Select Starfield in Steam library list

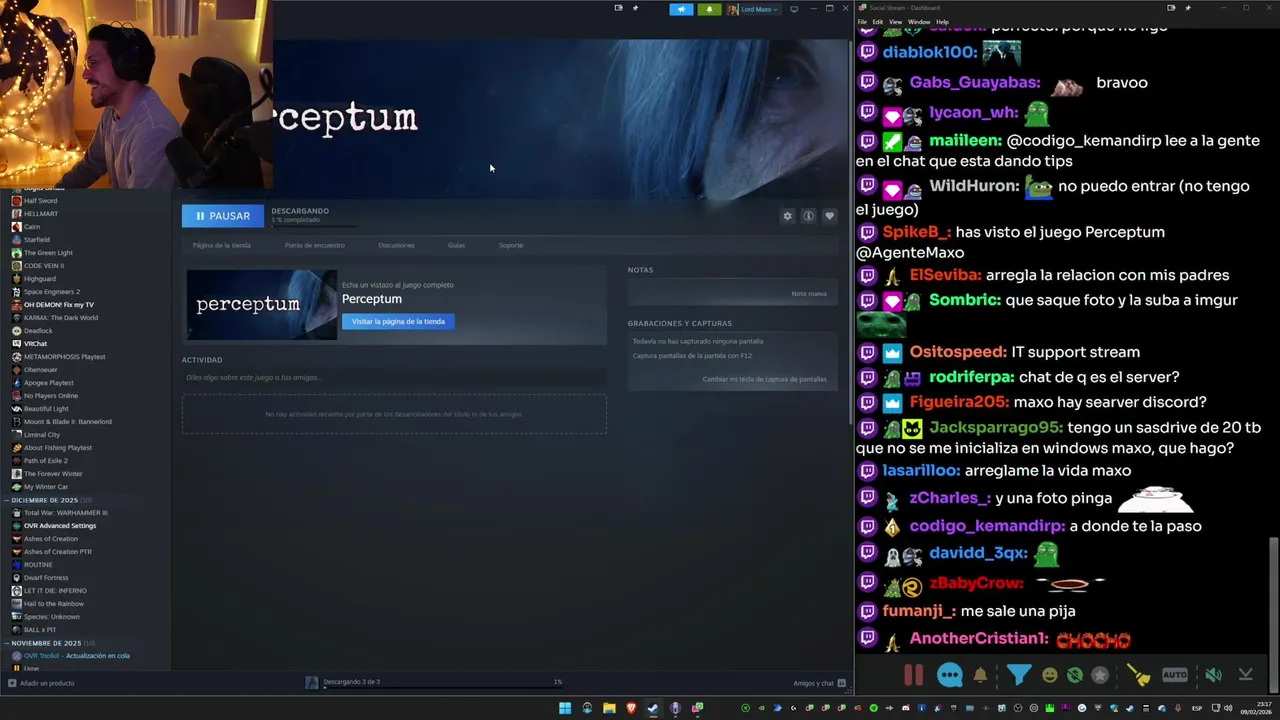pos(37,240)
